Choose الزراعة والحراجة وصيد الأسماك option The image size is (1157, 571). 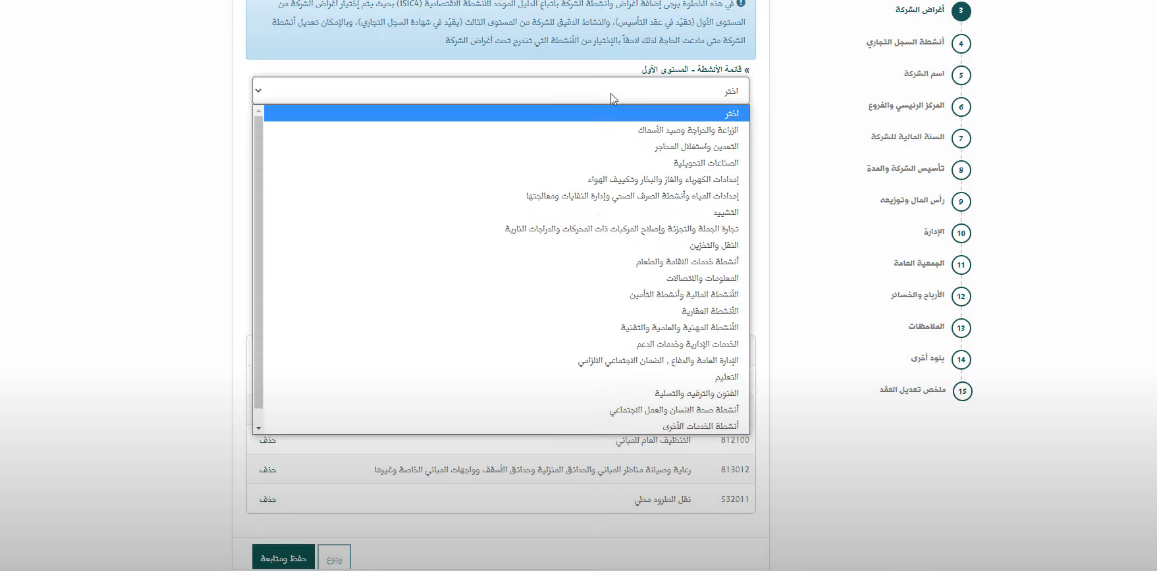pos(506,130)
